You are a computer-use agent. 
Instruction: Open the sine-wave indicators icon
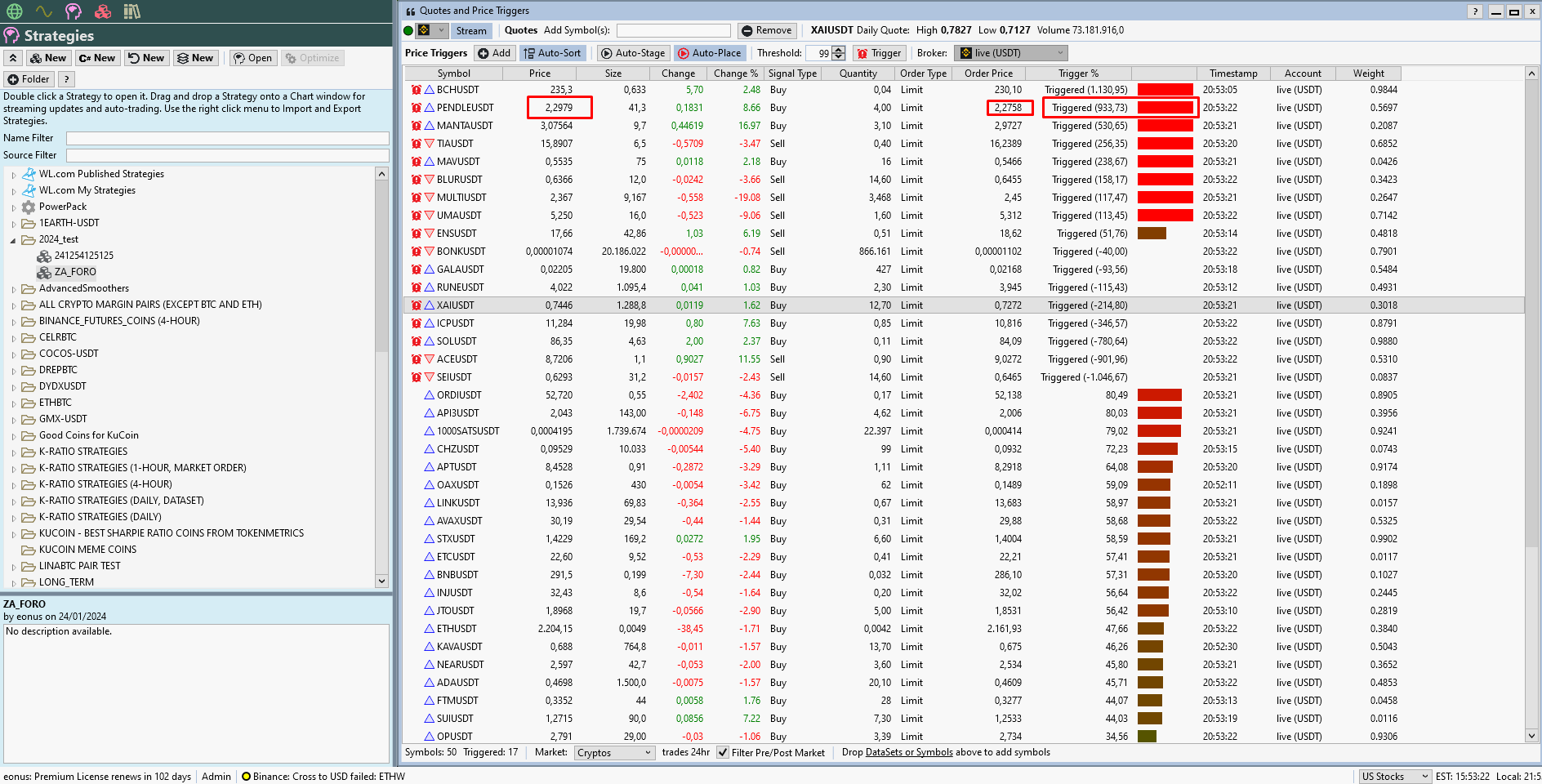[x=43, y=11]
